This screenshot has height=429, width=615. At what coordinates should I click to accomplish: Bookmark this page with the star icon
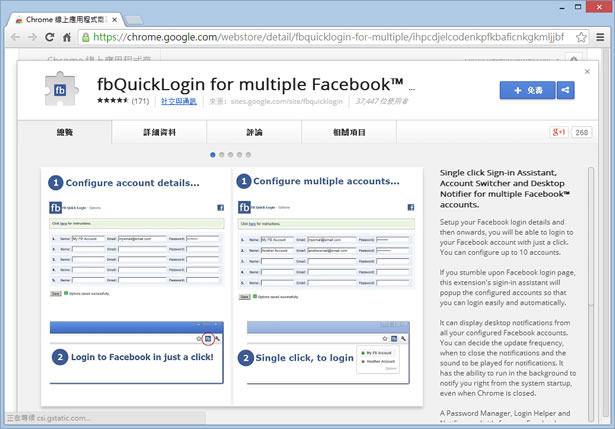point(581,37)
